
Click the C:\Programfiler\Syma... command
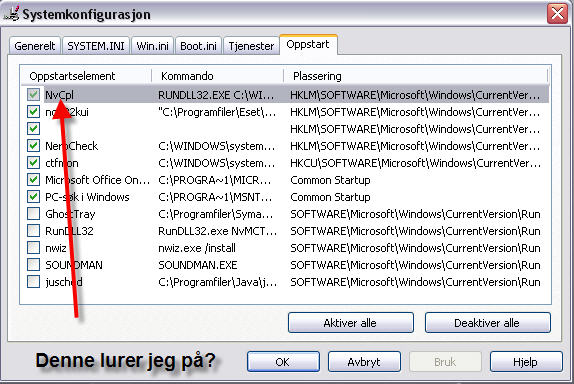click(x=216, y=214)
